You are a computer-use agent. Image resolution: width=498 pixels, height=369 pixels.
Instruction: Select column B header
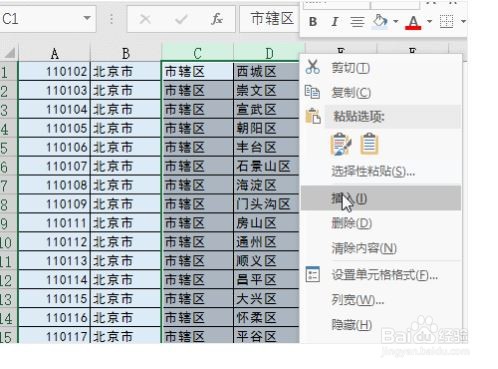tap(126, 53)
